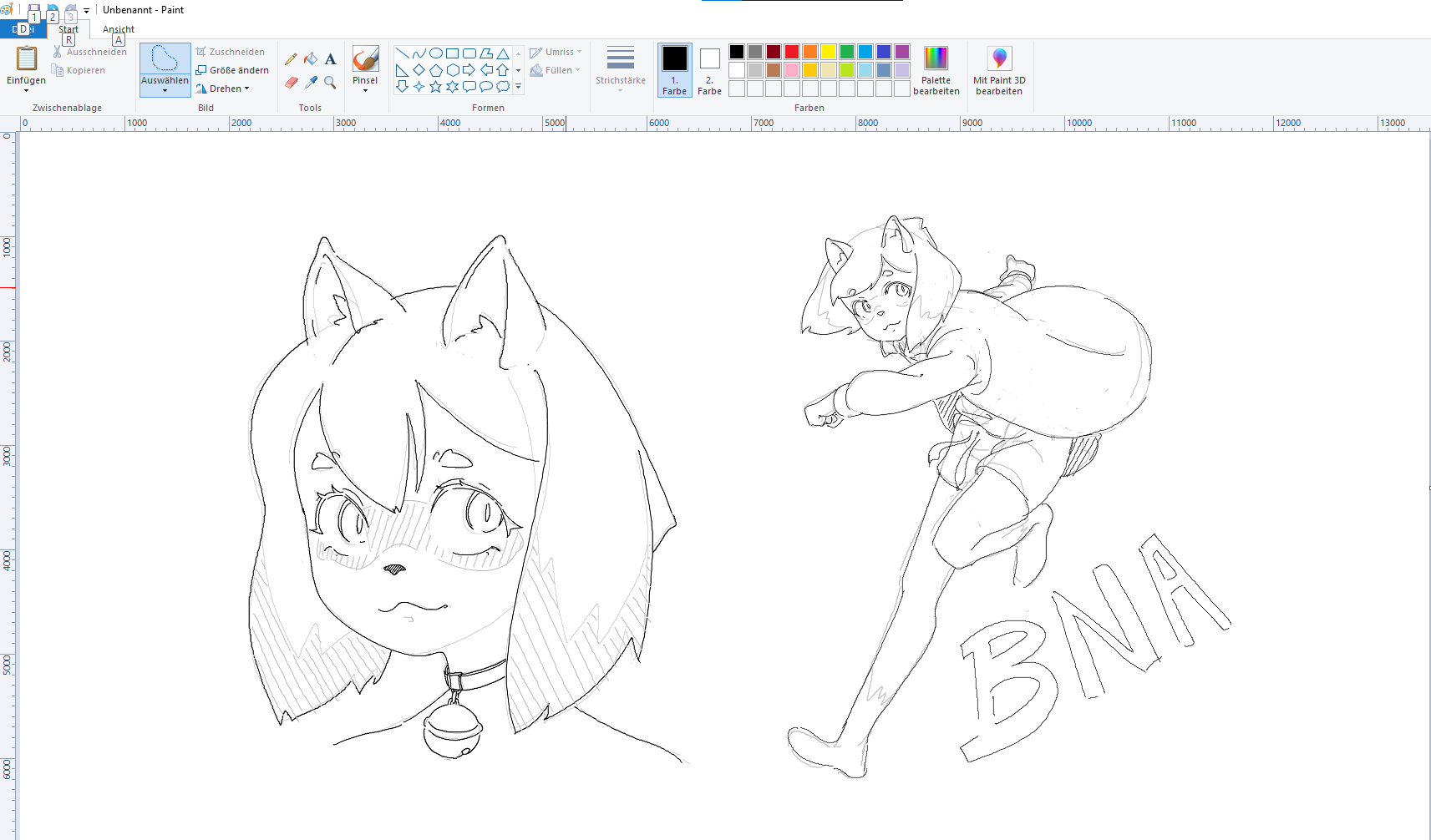Pick the Four-point star shape
The height and width of the screenshot is (840, 1431).
point(419,86)
